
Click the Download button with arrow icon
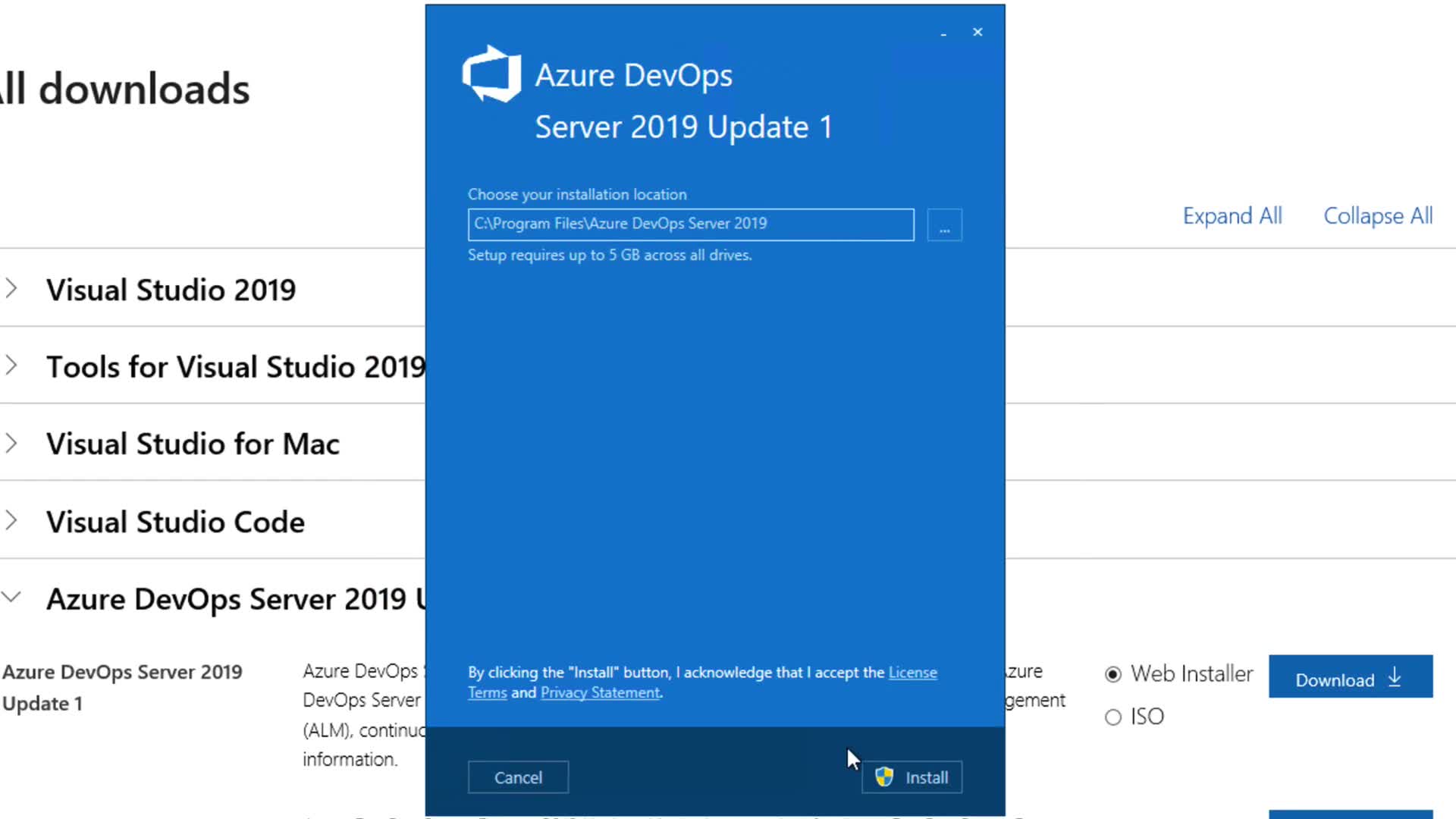1350,677
